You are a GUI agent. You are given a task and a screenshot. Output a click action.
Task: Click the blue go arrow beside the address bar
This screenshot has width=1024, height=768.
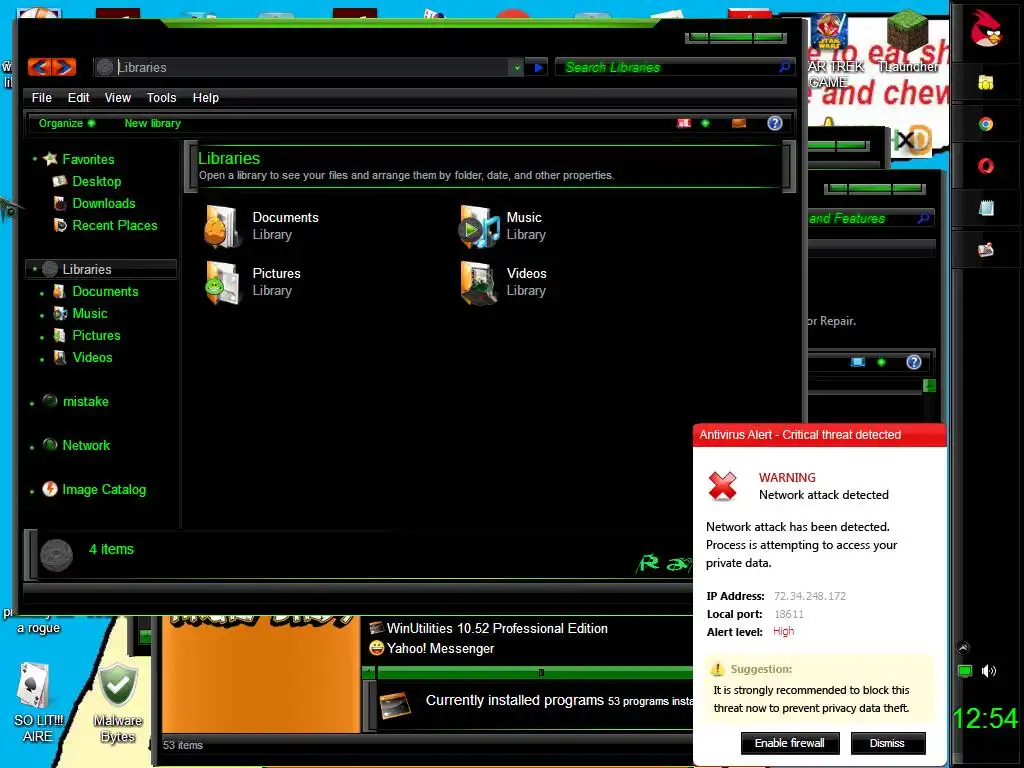[538, 67]
